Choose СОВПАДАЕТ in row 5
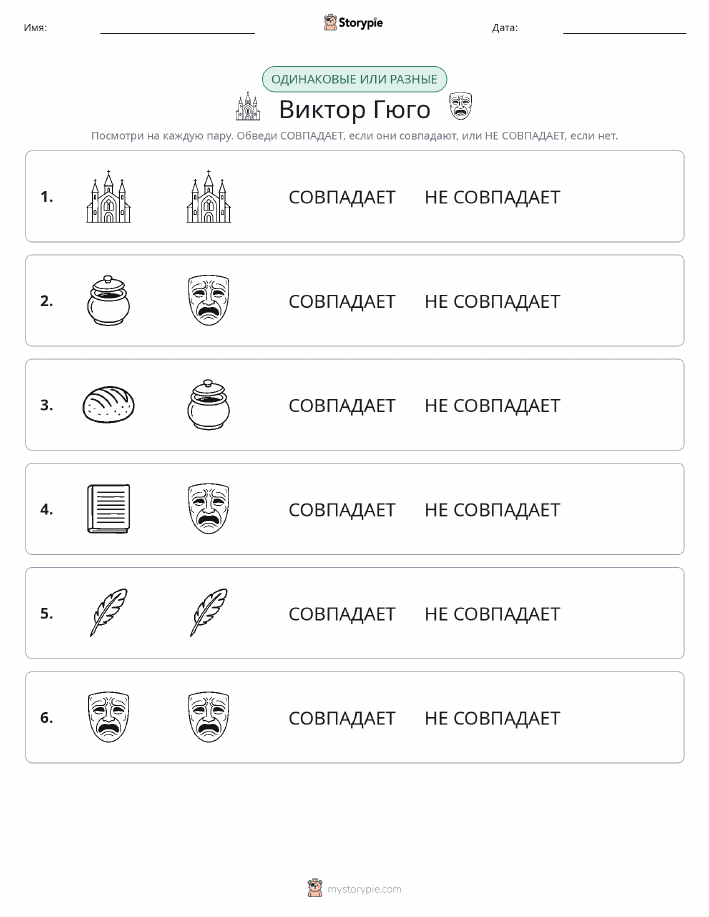Image resolution: width=709 pixels, height=917 pixels. click(342, 613)
